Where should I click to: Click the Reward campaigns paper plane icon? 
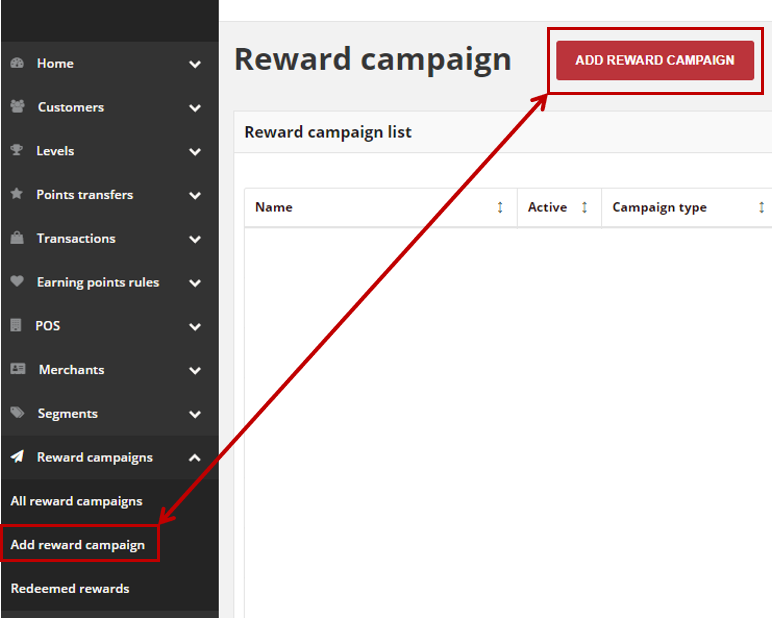(18, 456)
